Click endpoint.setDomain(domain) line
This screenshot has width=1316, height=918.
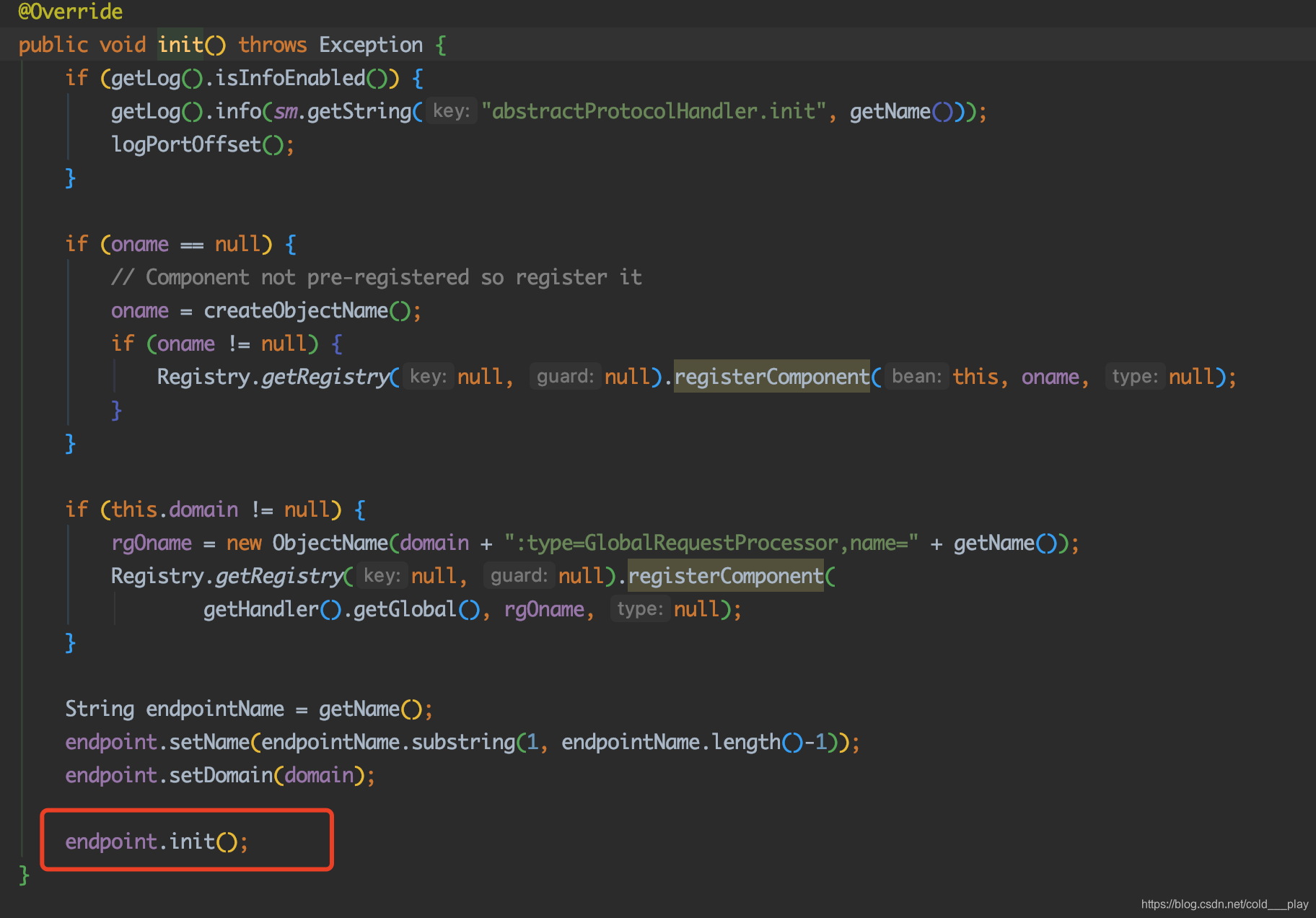pos(220,775)
